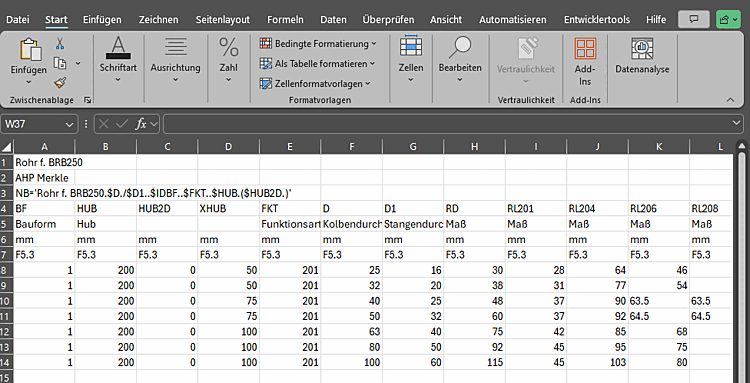Viewport: 750px width, 383px height.
Task: Click the Datenanalyse icon
Action: [x=642, y=49]
